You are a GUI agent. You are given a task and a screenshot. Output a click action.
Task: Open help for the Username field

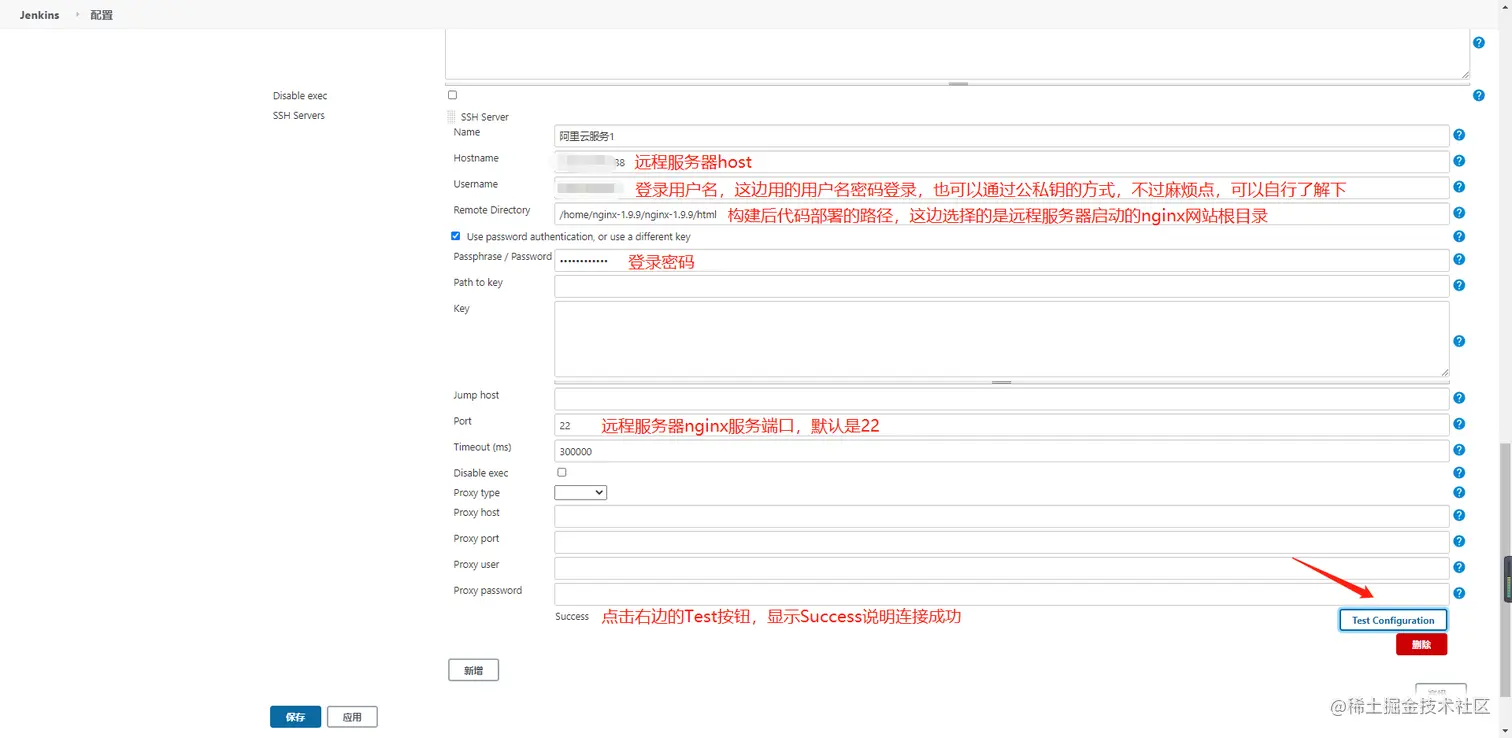tap(1458, 186)
